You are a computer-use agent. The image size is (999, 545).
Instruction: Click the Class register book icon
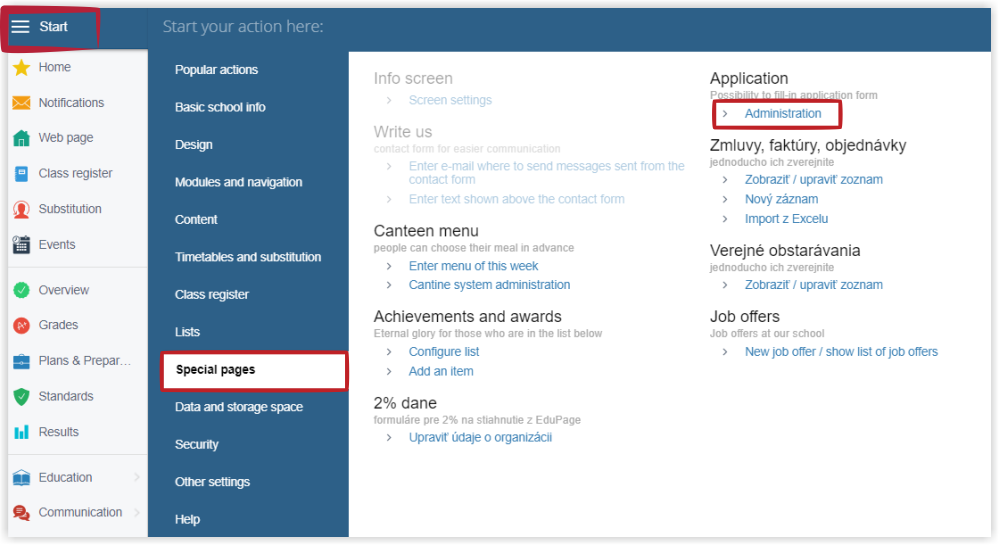(22, 173)
